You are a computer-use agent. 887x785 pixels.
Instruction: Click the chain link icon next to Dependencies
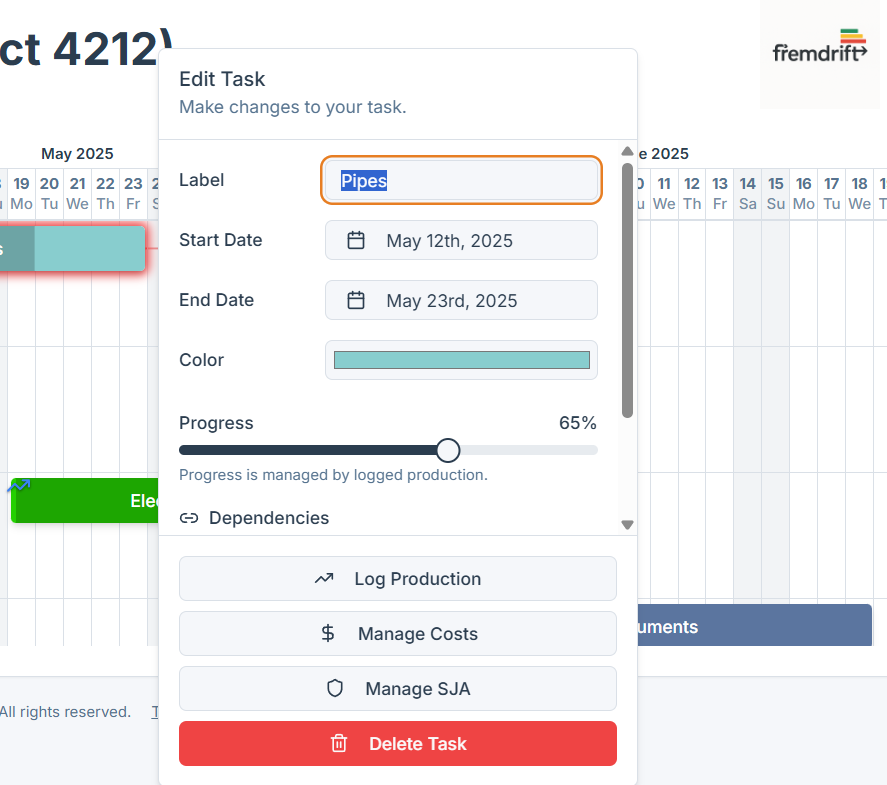[189, 518]
